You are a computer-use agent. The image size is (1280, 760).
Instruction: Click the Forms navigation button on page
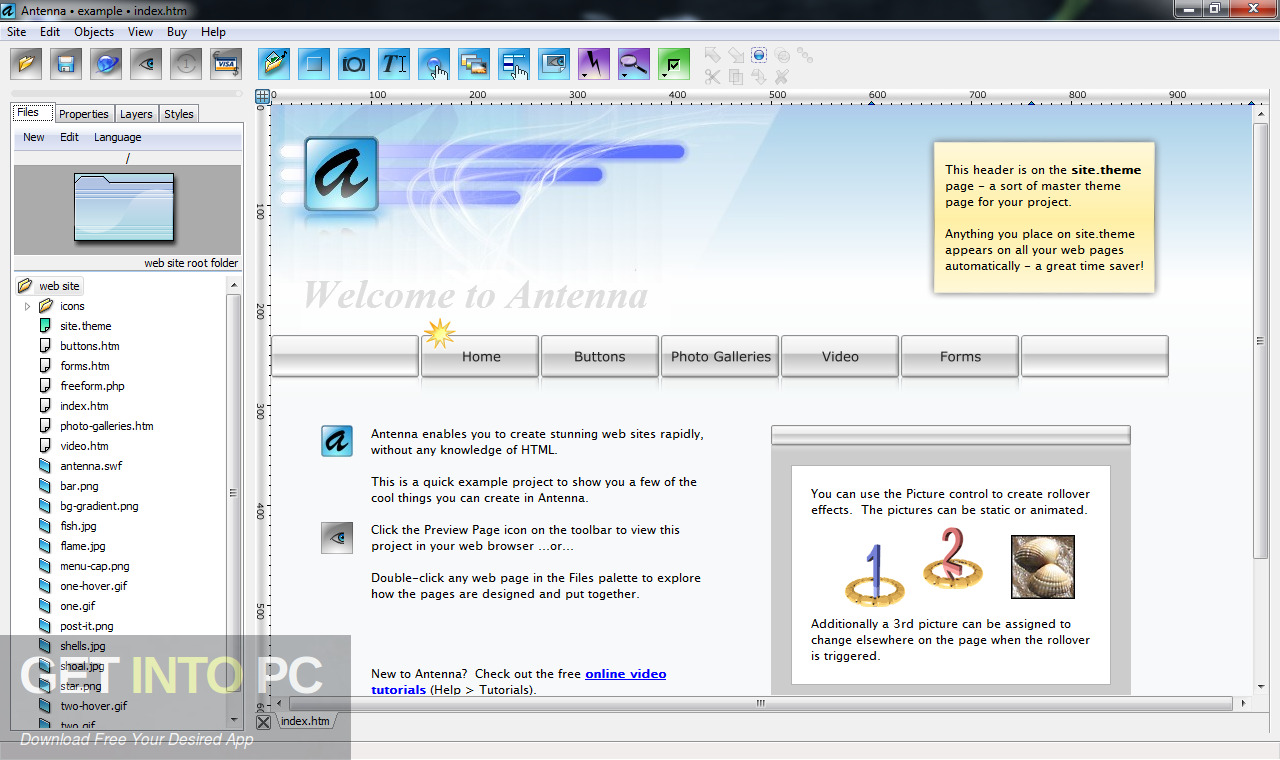tap(960, 356)
